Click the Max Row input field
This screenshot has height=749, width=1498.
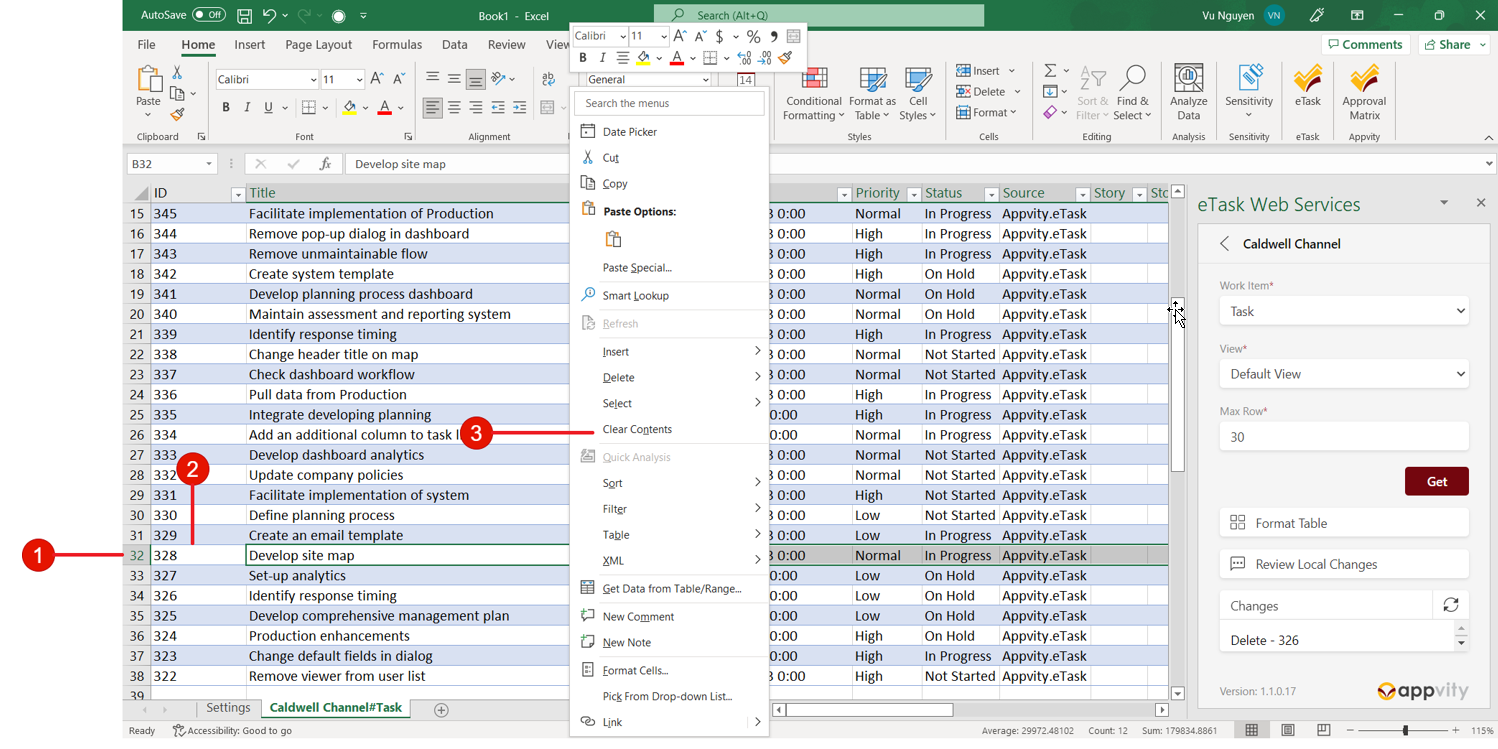[x=1343, y=437]
